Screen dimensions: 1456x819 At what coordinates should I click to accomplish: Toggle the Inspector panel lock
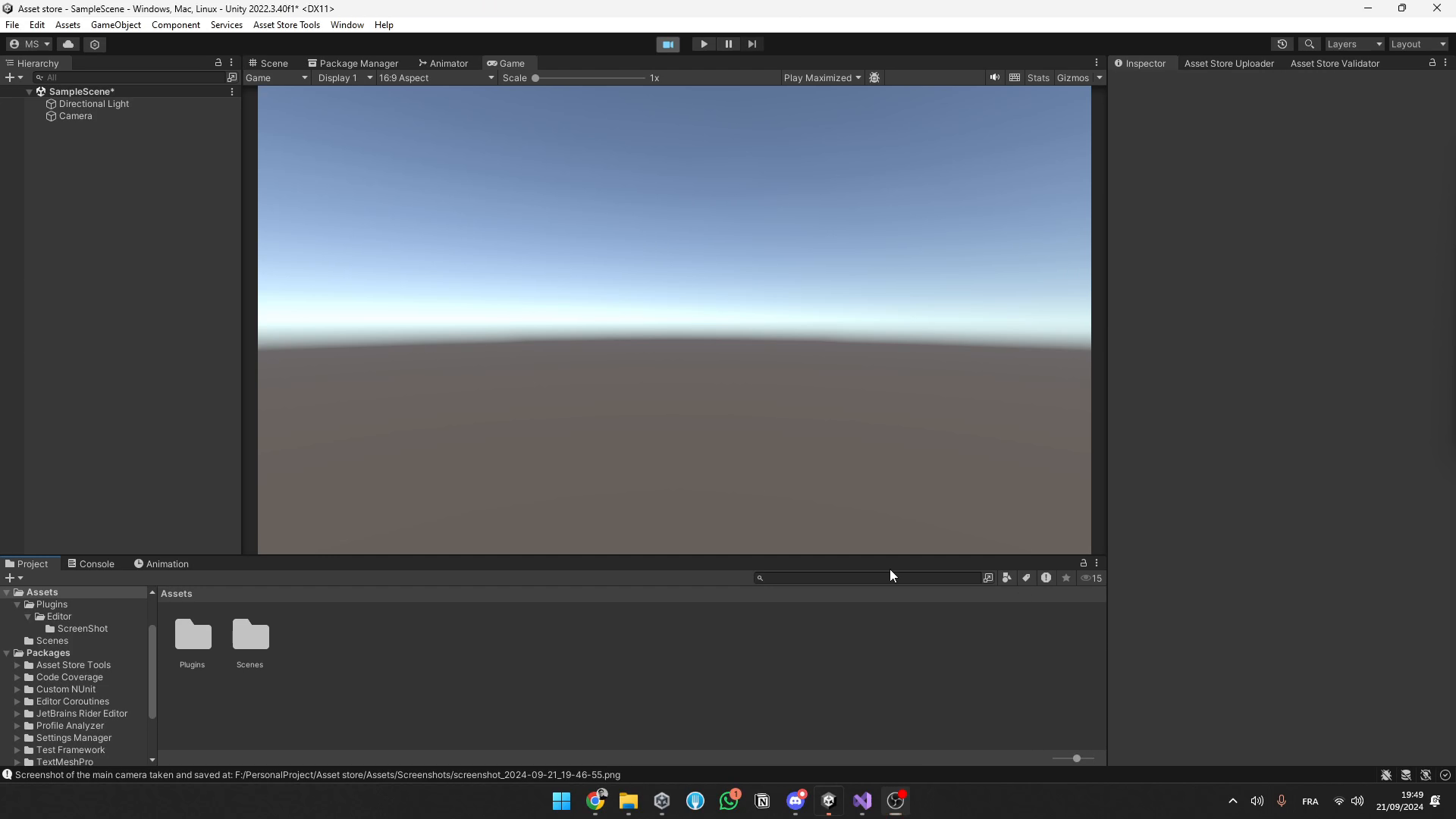(1432, 63)
